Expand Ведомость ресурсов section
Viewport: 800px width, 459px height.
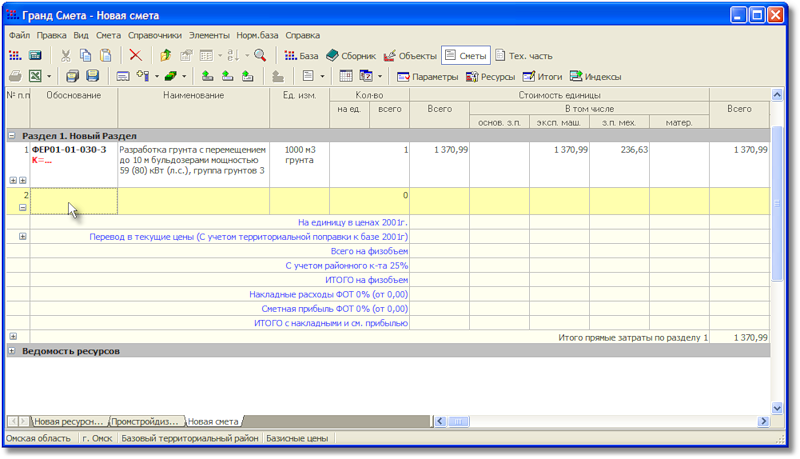pyautogui.click(x=12, y=351)
